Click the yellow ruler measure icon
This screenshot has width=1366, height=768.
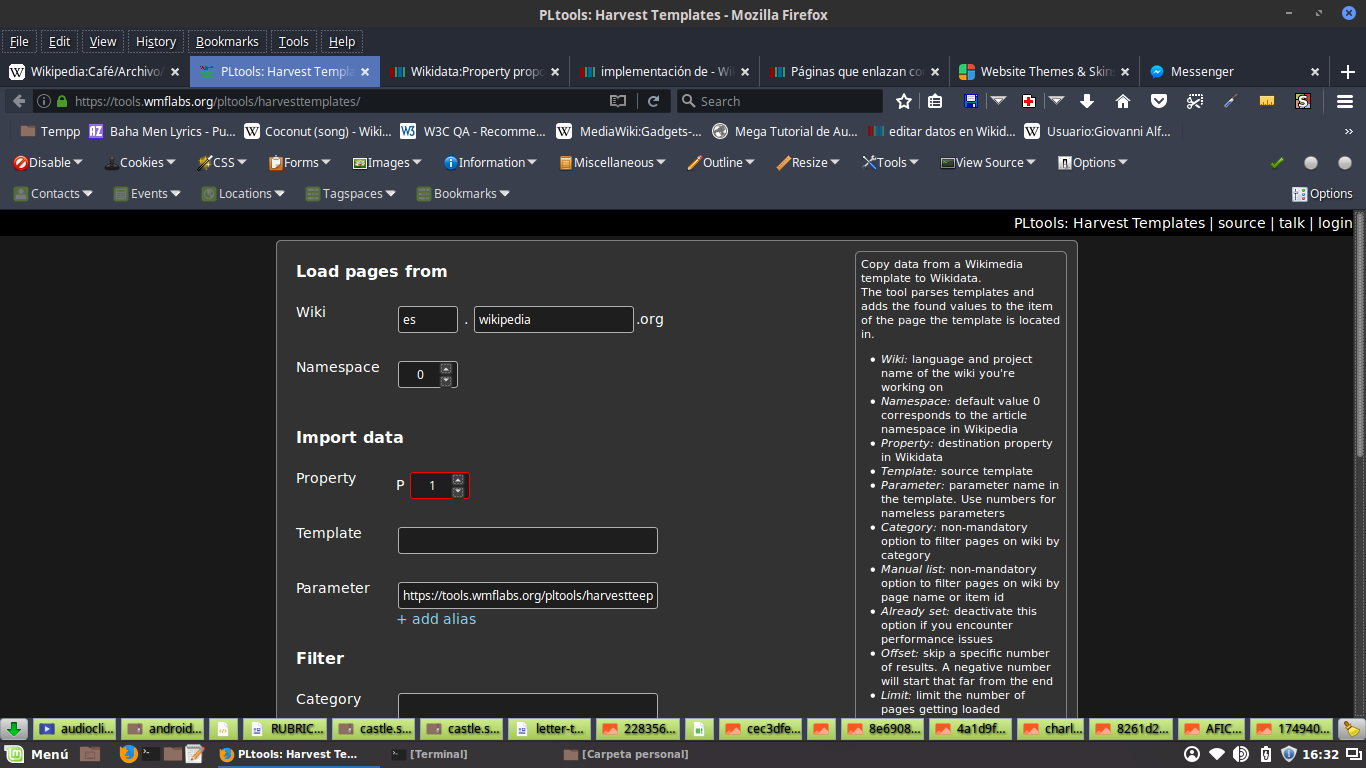tap(1267, 101)
